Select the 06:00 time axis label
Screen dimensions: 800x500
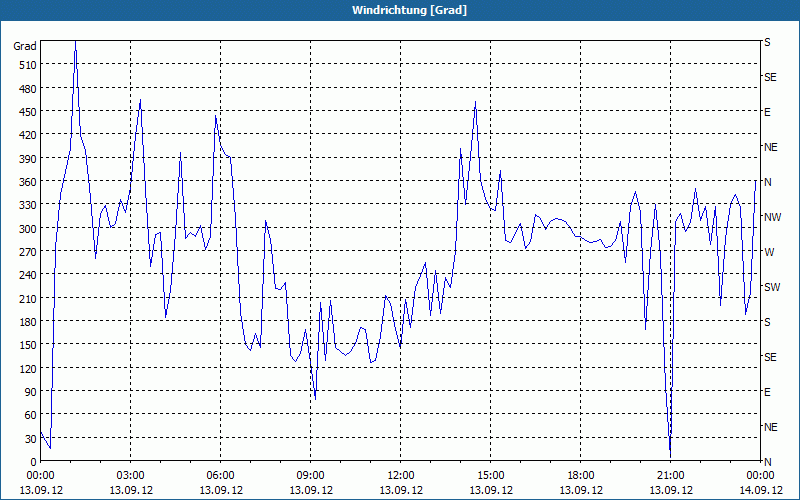tap(220, 476)
